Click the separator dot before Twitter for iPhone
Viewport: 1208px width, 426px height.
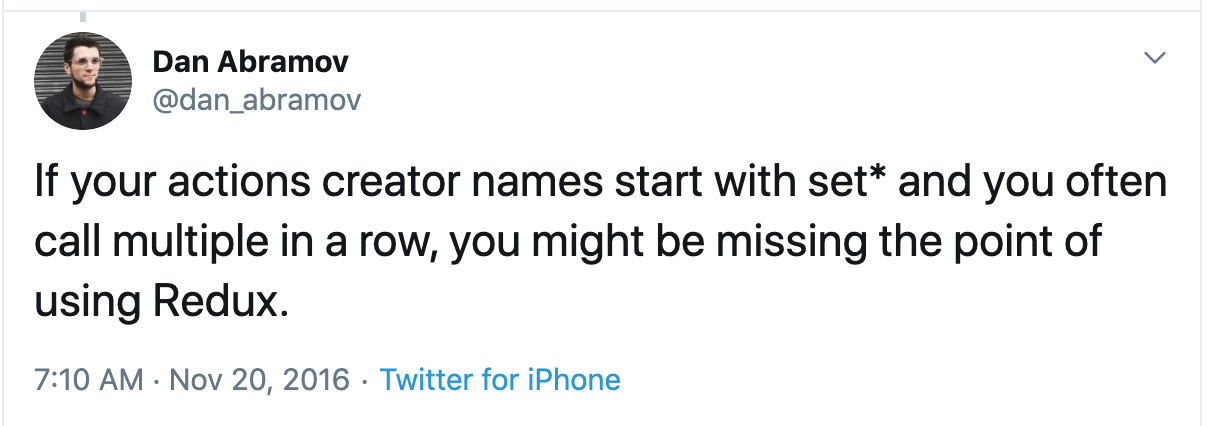(x=365, y=380)
